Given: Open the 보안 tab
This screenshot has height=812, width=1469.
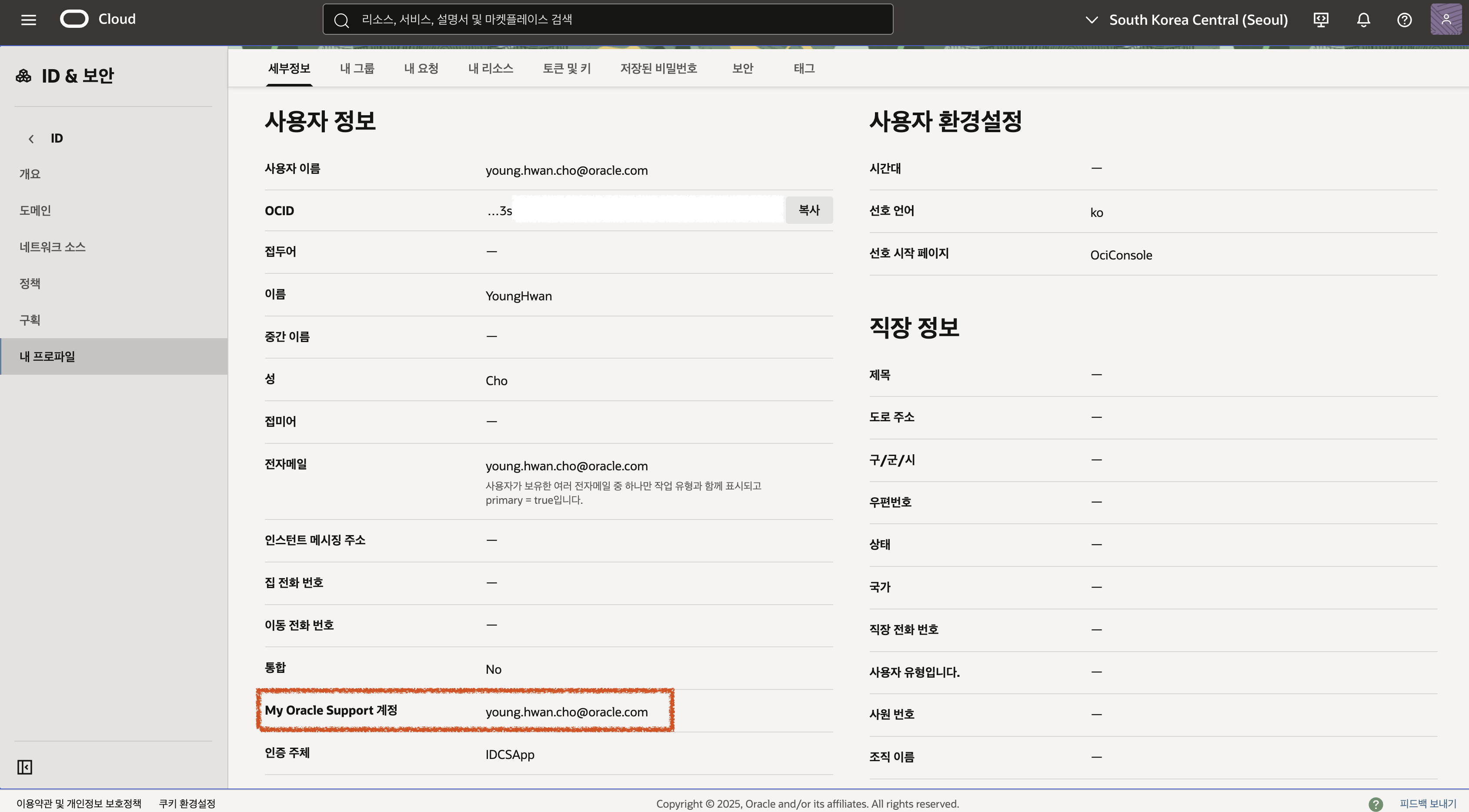Looking at the screenshot, I should pos(742,68).
